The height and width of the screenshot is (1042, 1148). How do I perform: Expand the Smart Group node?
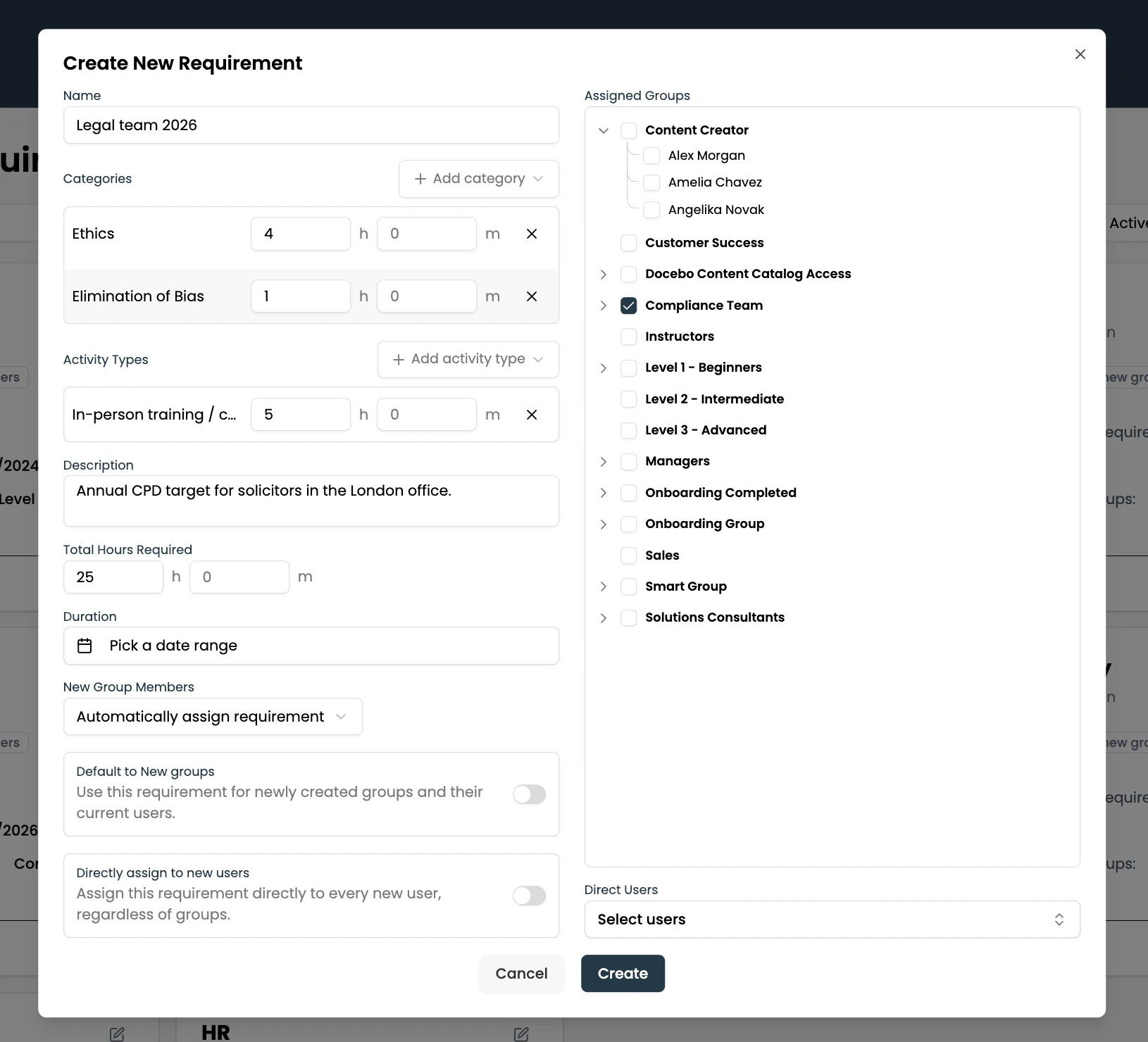[x=604, y=586]
